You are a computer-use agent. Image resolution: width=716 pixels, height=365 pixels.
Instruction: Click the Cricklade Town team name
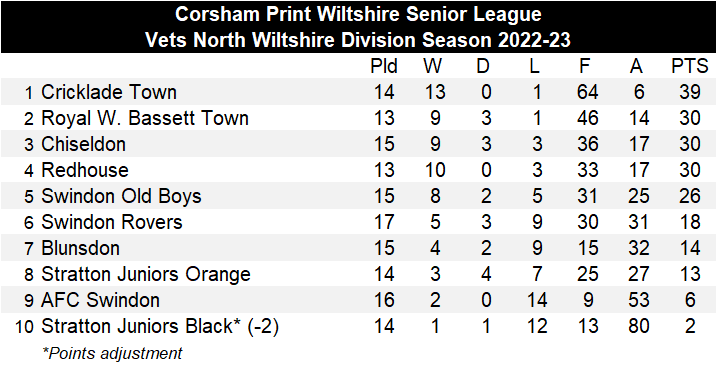coord(109,92)
